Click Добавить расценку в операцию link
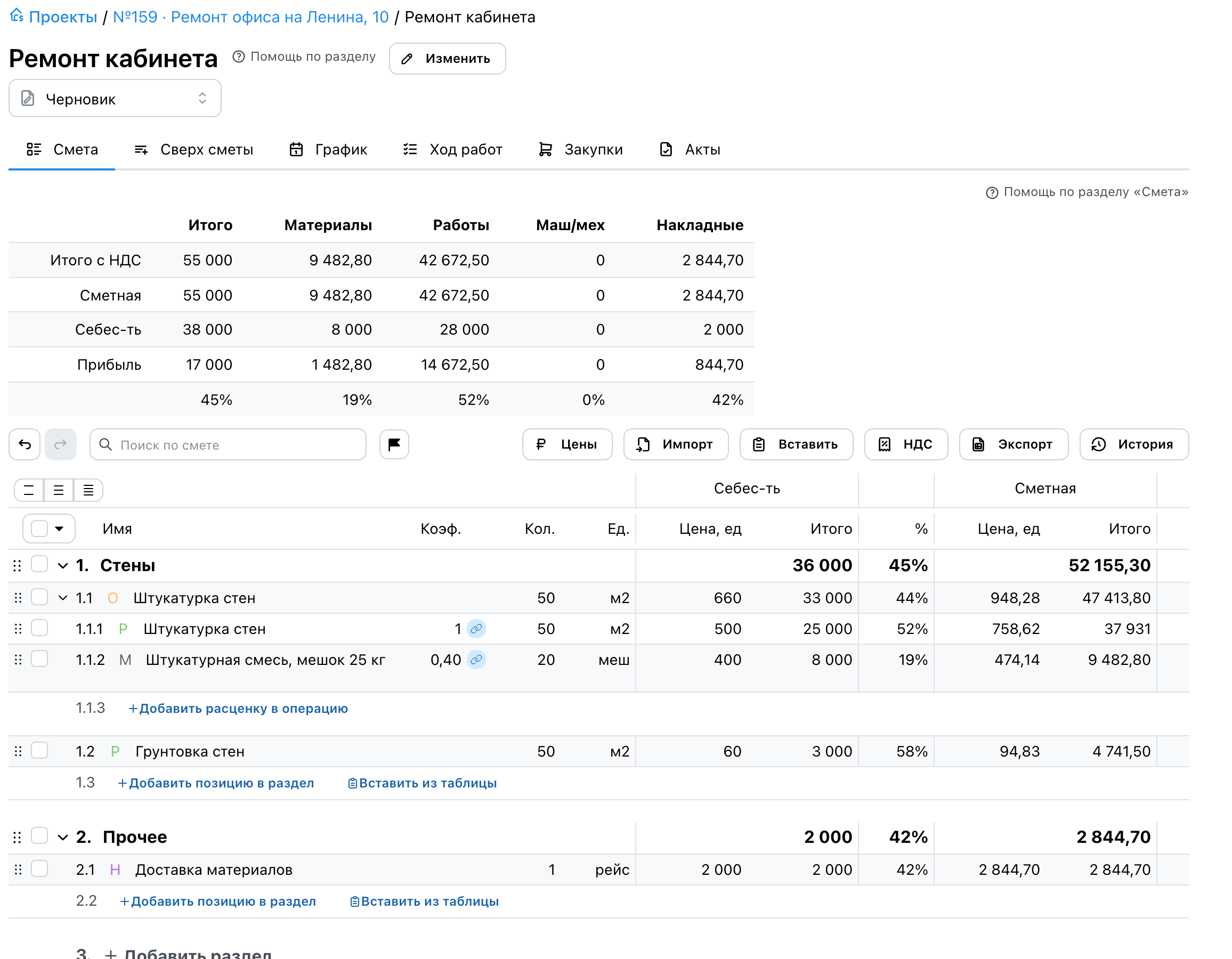1232x959 pixels. pyautogui.click(x=238, y=709)
